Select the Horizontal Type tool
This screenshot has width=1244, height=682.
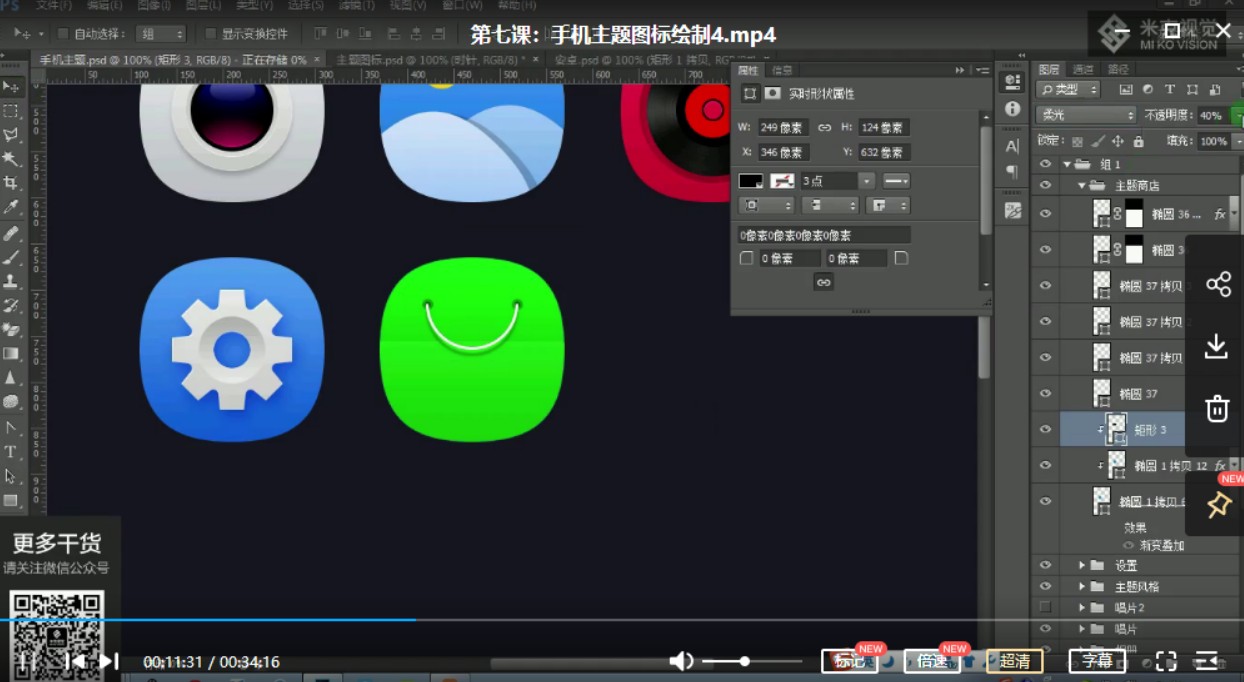pyautogui.click(x=11, y=452)
